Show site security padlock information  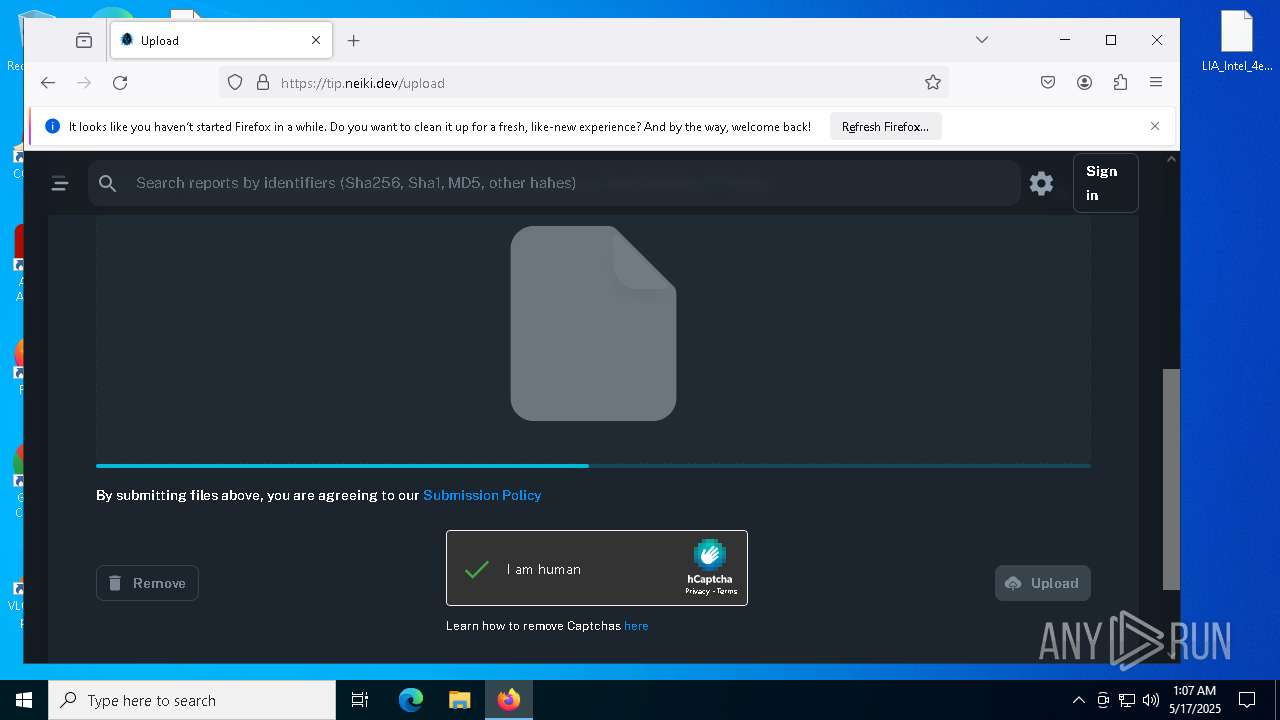coord(263,83)
